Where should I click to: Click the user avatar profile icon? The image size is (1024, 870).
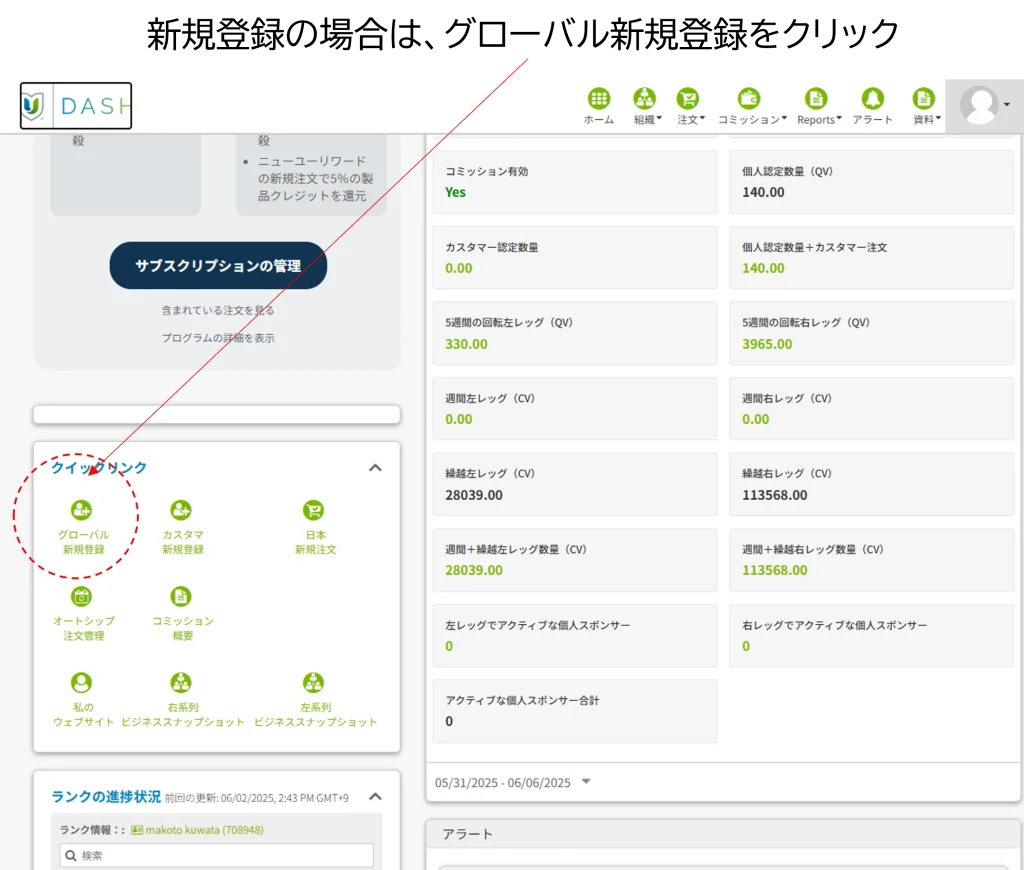979,105
